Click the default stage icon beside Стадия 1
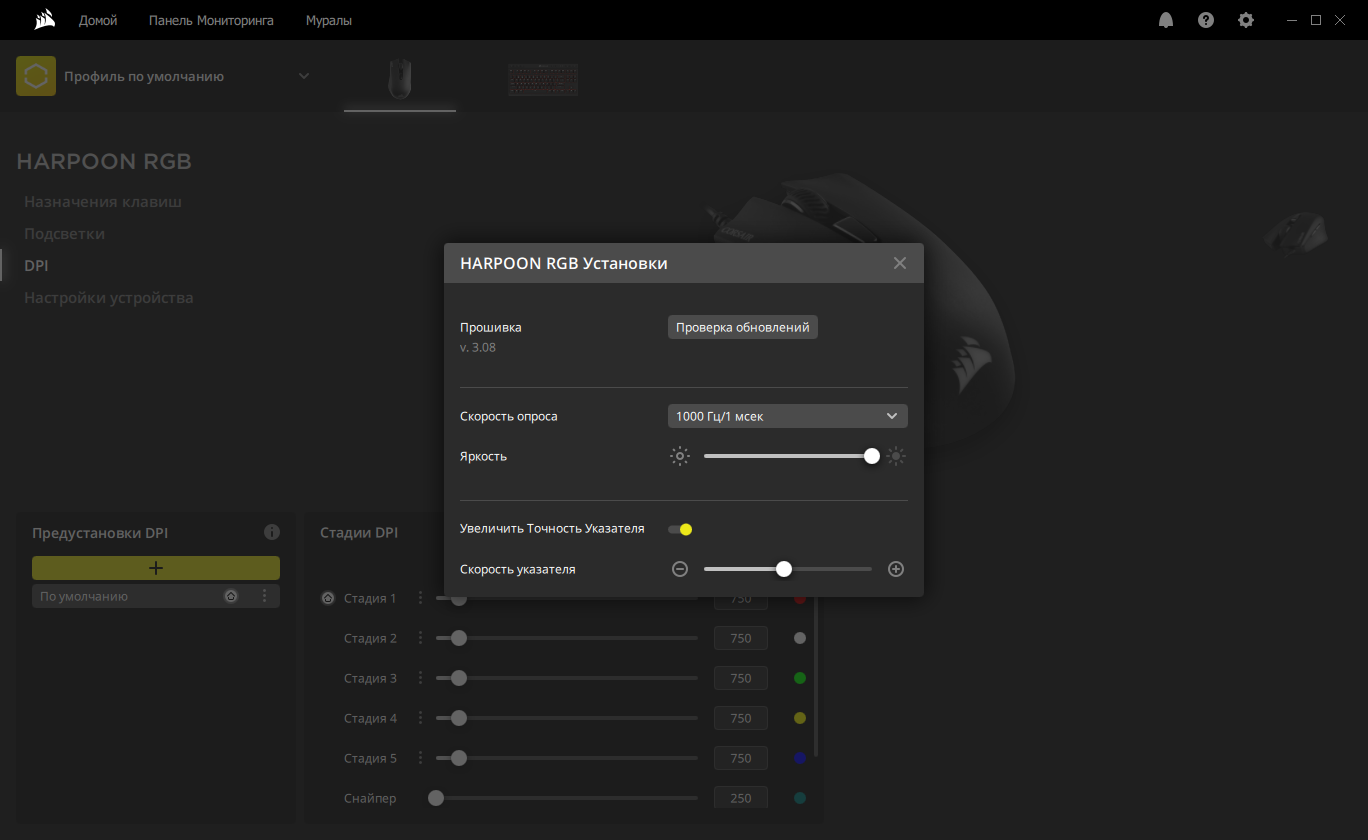The width and height of the screenshot is (1368, 840). pyautogui.click(x=328, y=598)
